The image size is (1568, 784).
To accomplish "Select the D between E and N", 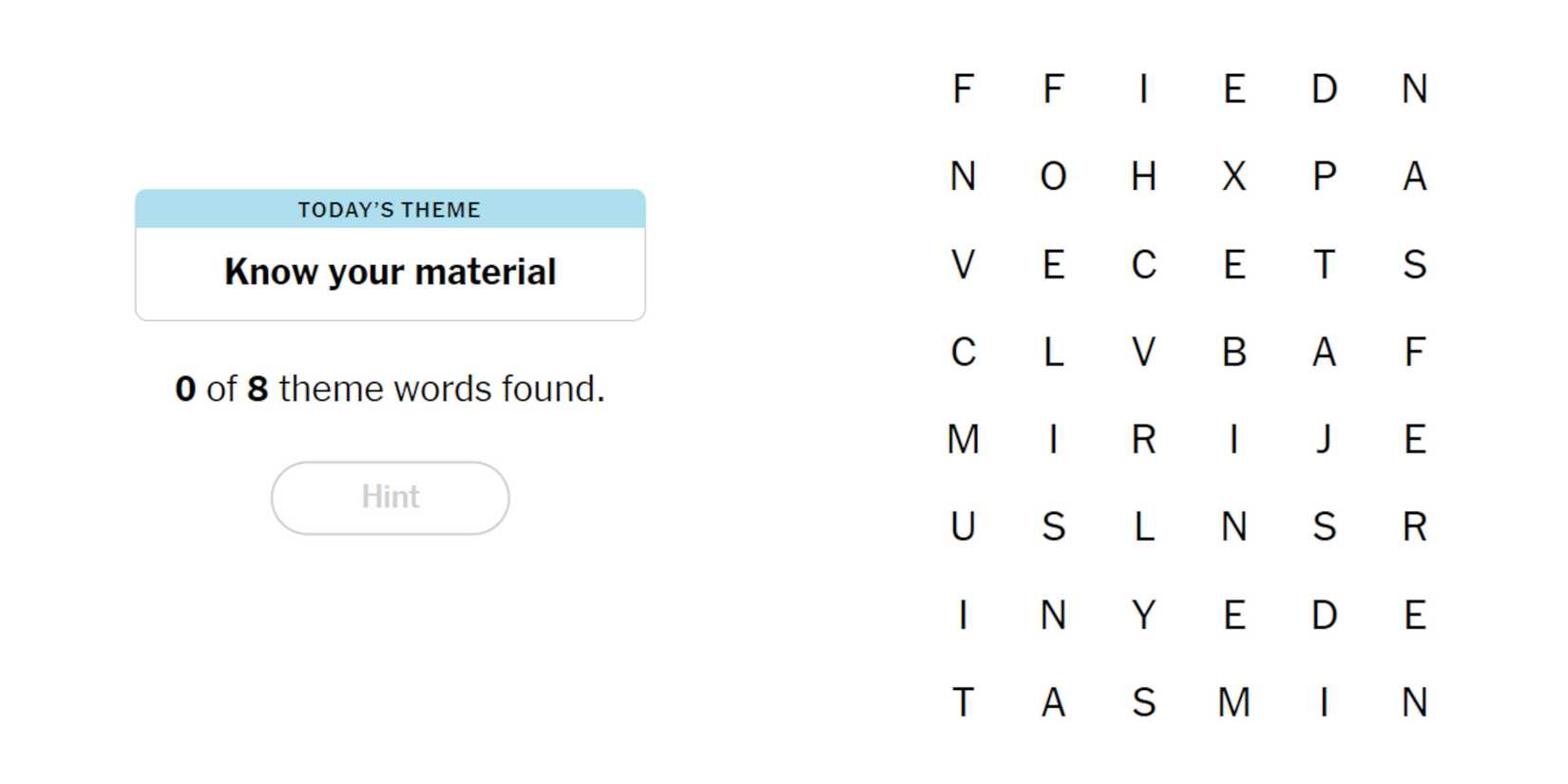I will click(1324, 89).
